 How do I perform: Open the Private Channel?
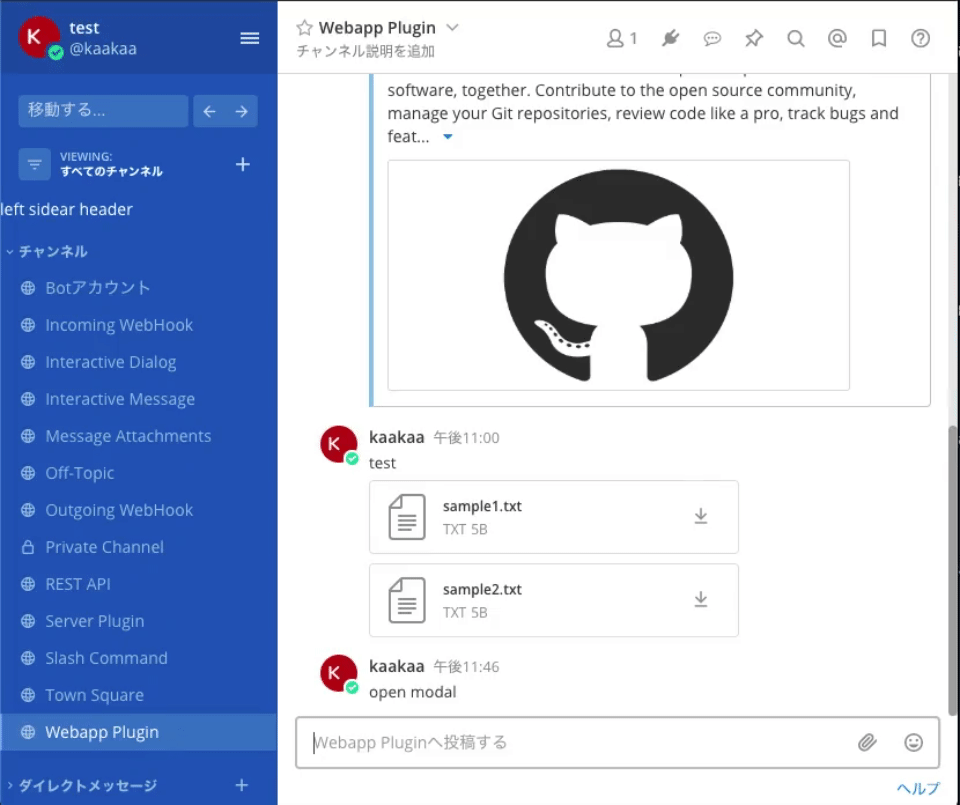pyautogui.click(x=138, y=547)
